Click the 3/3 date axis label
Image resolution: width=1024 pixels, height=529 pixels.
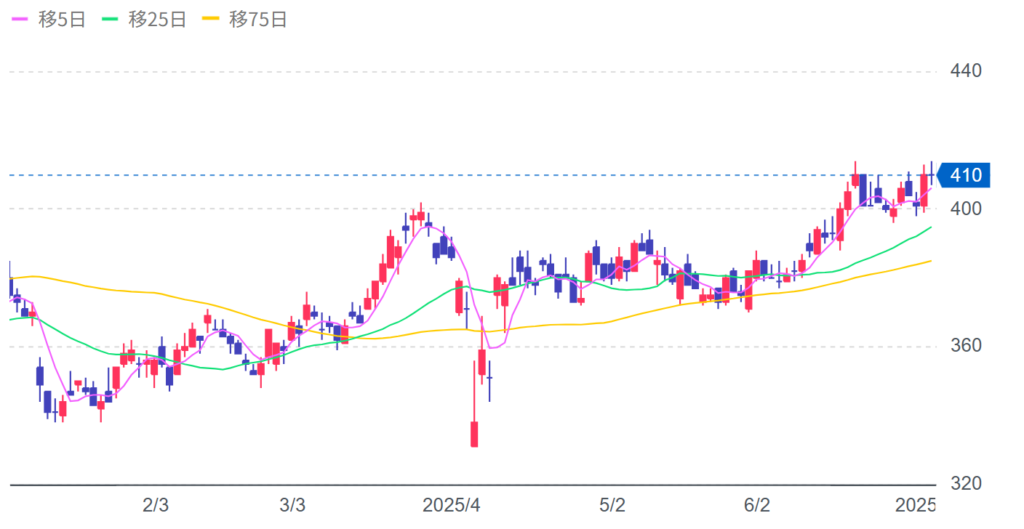[x=292, y=503]
